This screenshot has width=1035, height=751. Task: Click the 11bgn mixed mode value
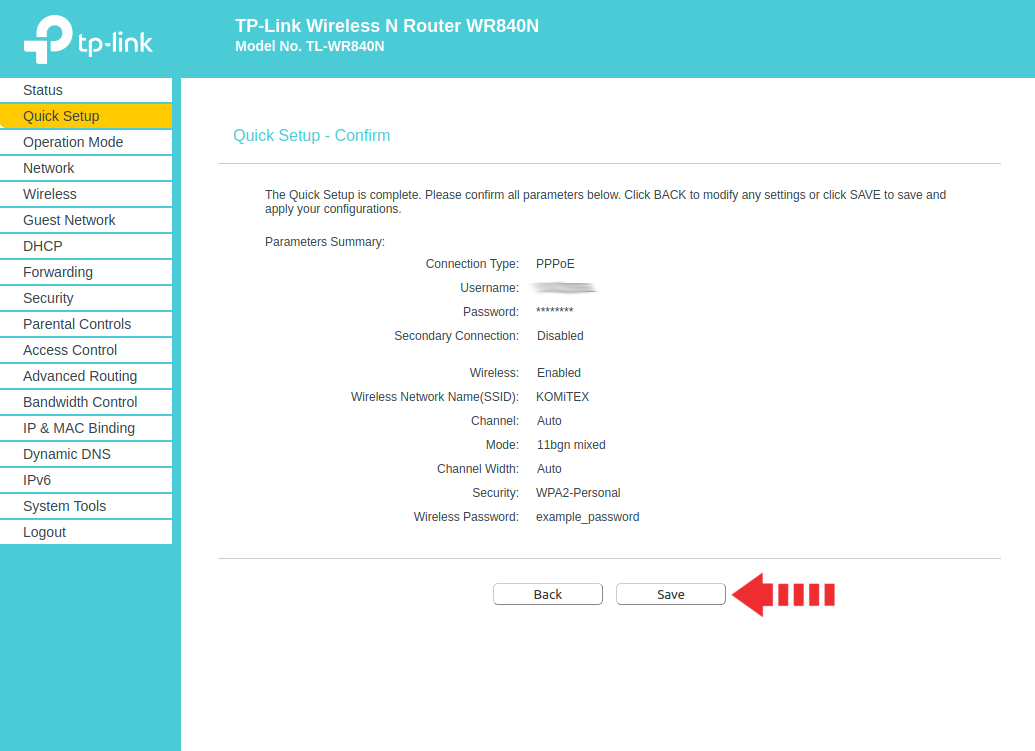coord(571,445)
